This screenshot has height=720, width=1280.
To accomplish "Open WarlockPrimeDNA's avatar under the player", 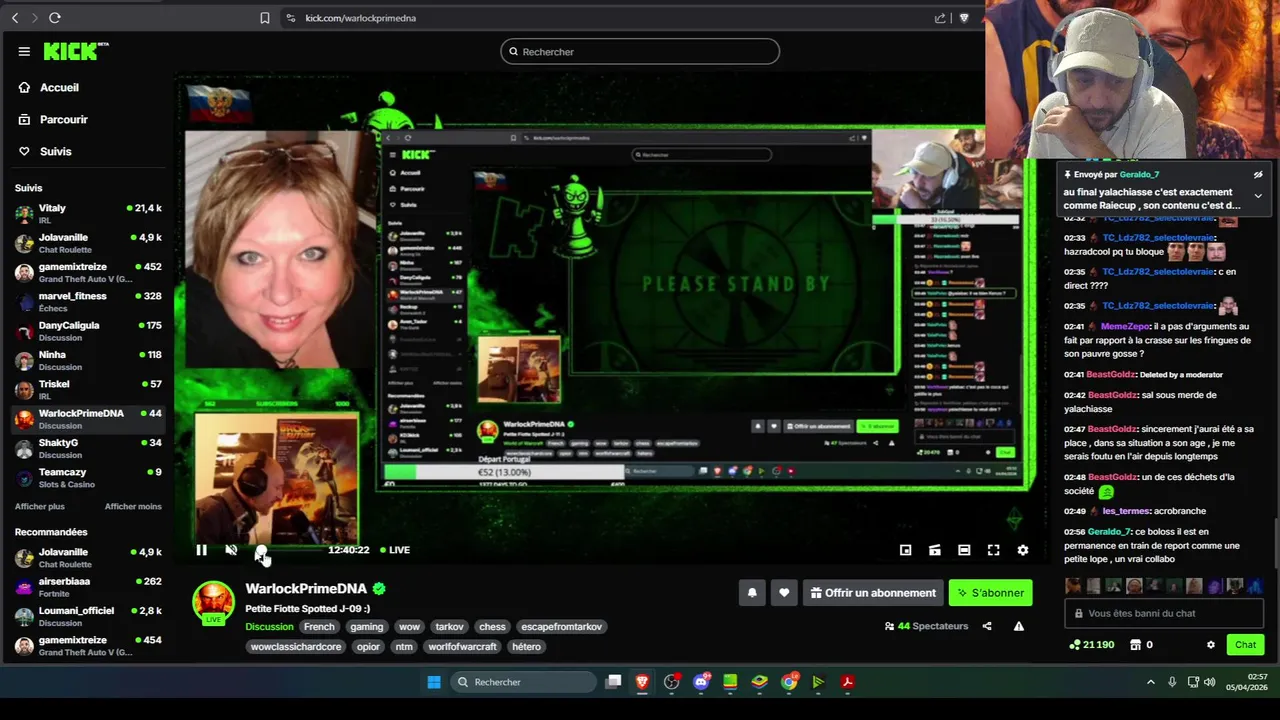I will tap(213, 603).
